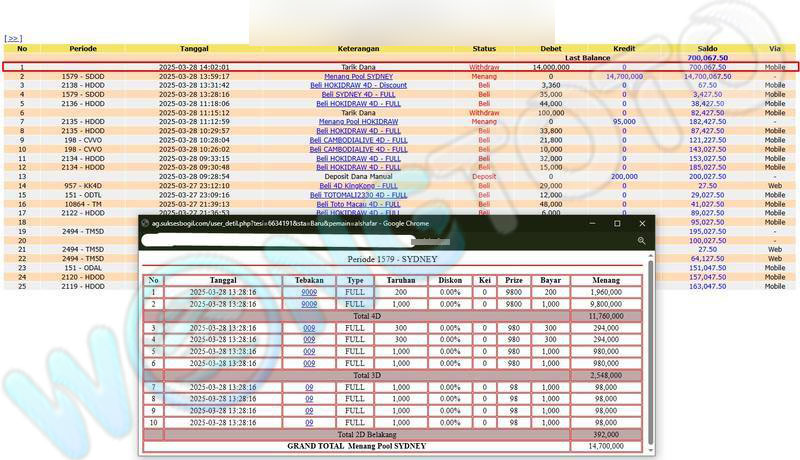Click 09 tebakan link in popup row 10
Viewport: 800px width, 460px height.
pyautogui.click(x=309, y=422)
